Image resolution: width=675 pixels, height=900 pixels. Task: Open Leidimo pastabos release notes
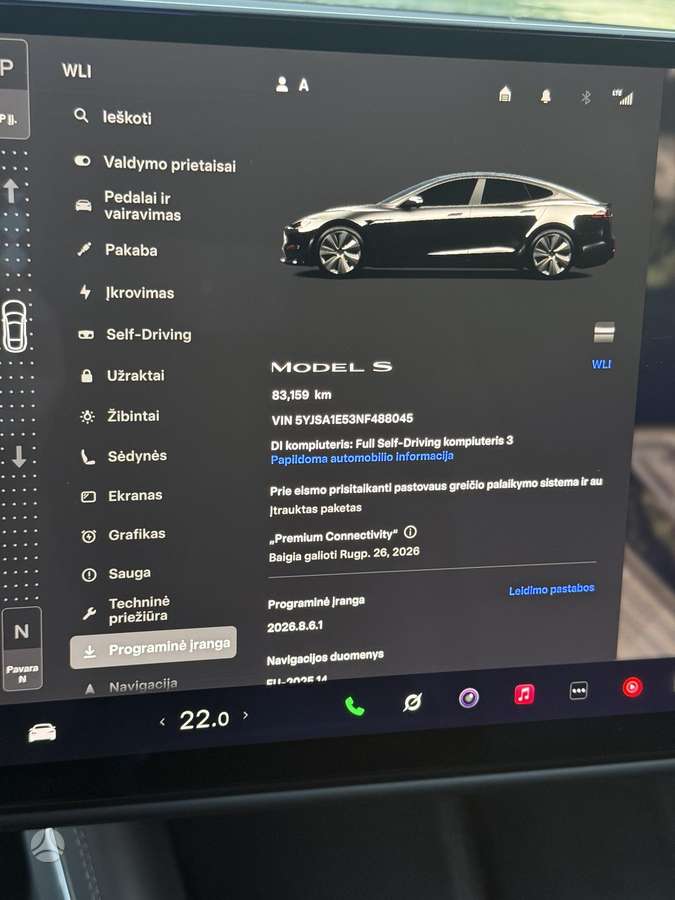[552, 589]
